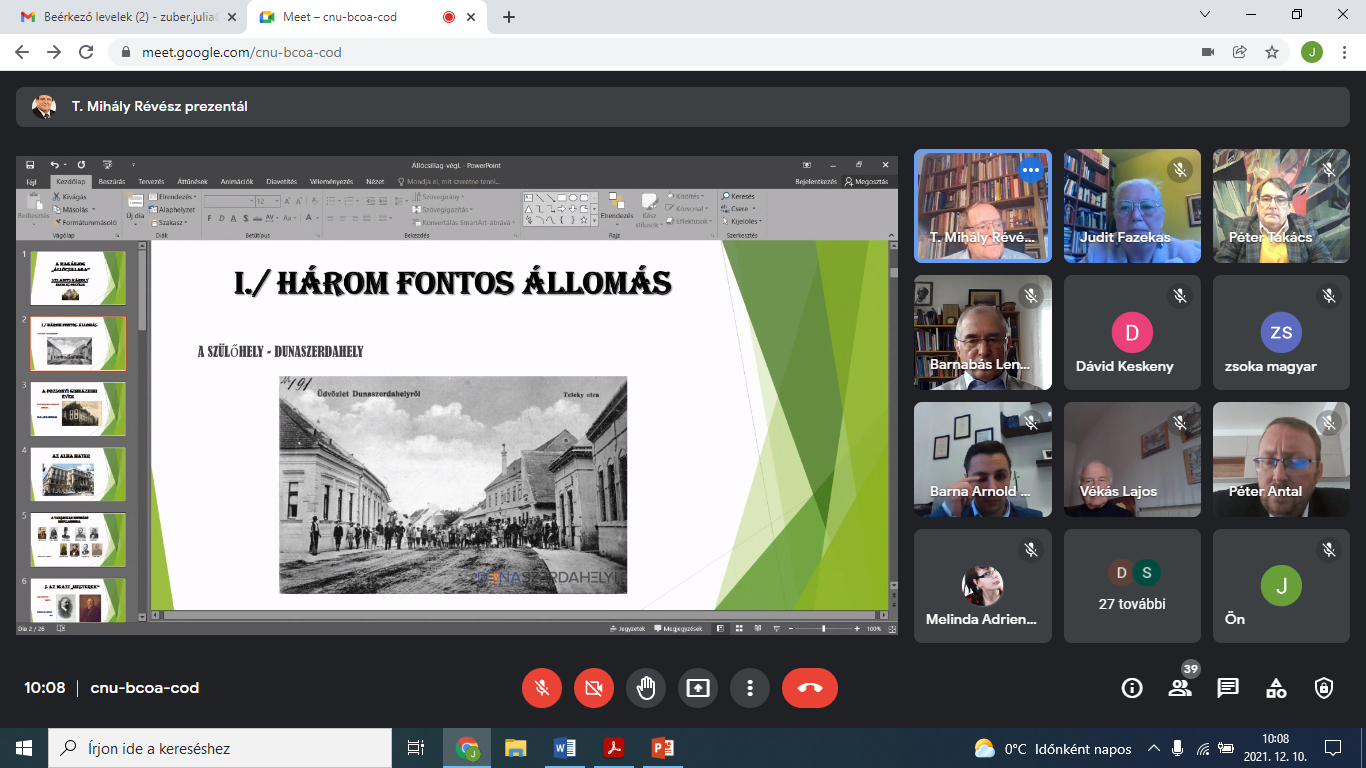The width and height of the screenshot is (1366, 768).
Task: Click the browser back arrow
Action: point(22,52)
